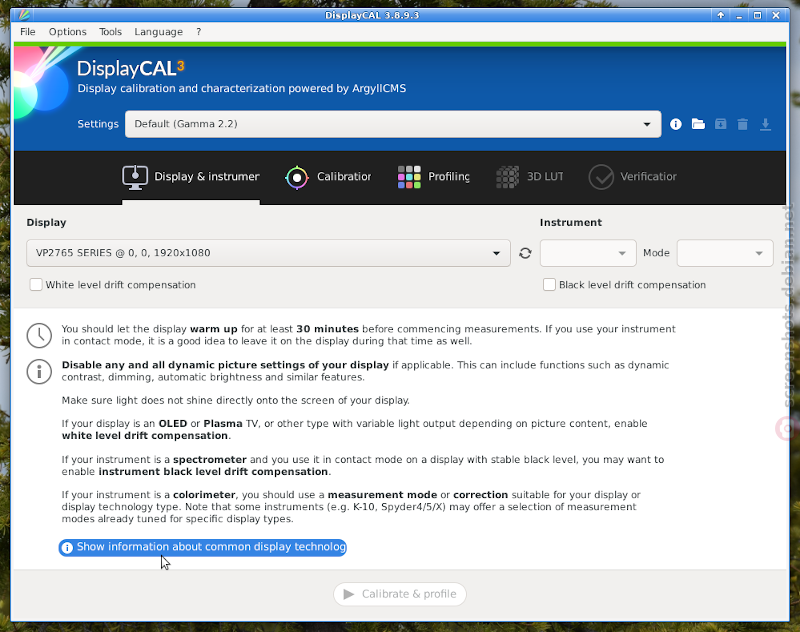
Task: Click the 'warm up' bold text
Action: pyautogui.click(x=214, y=329)
